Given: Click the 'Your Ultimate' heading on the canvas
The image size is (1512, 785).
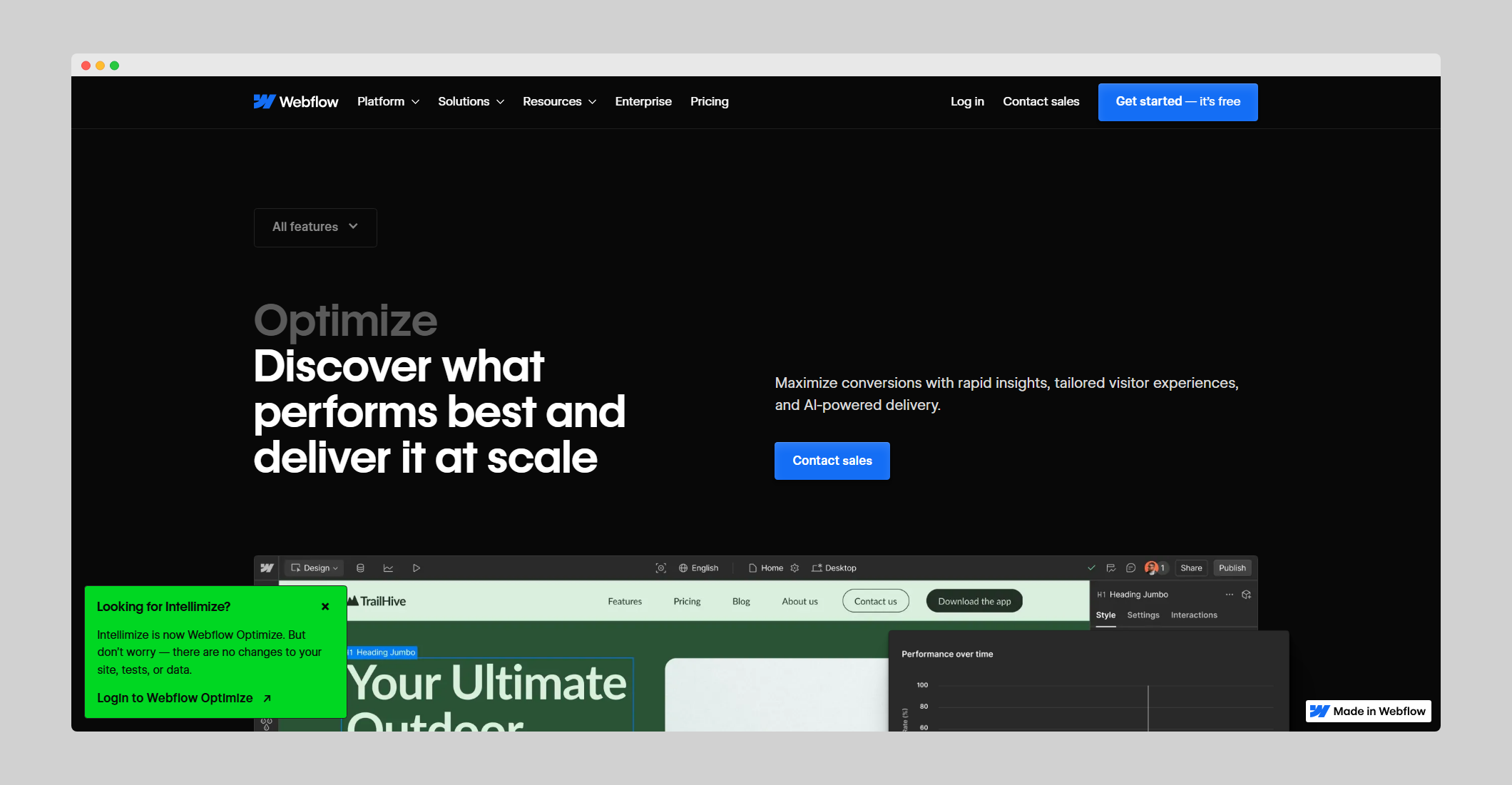Looking at the screenshot, I should 487,683.
